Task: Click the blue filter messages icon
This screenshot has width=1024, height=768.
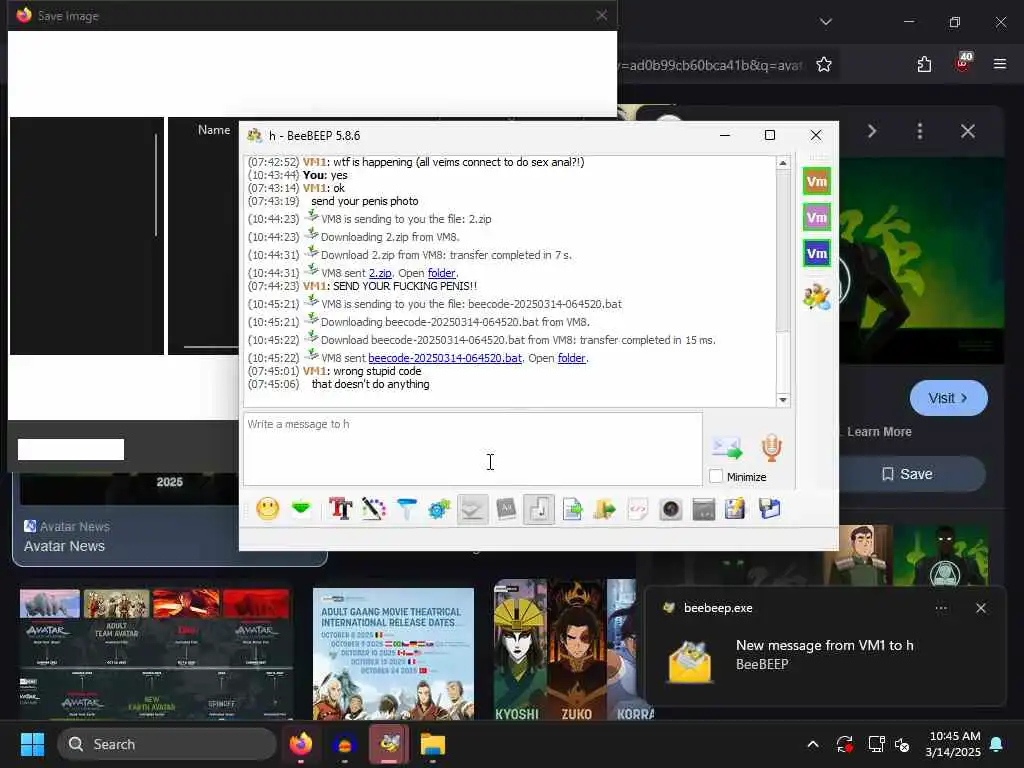Action: point(406,509)
